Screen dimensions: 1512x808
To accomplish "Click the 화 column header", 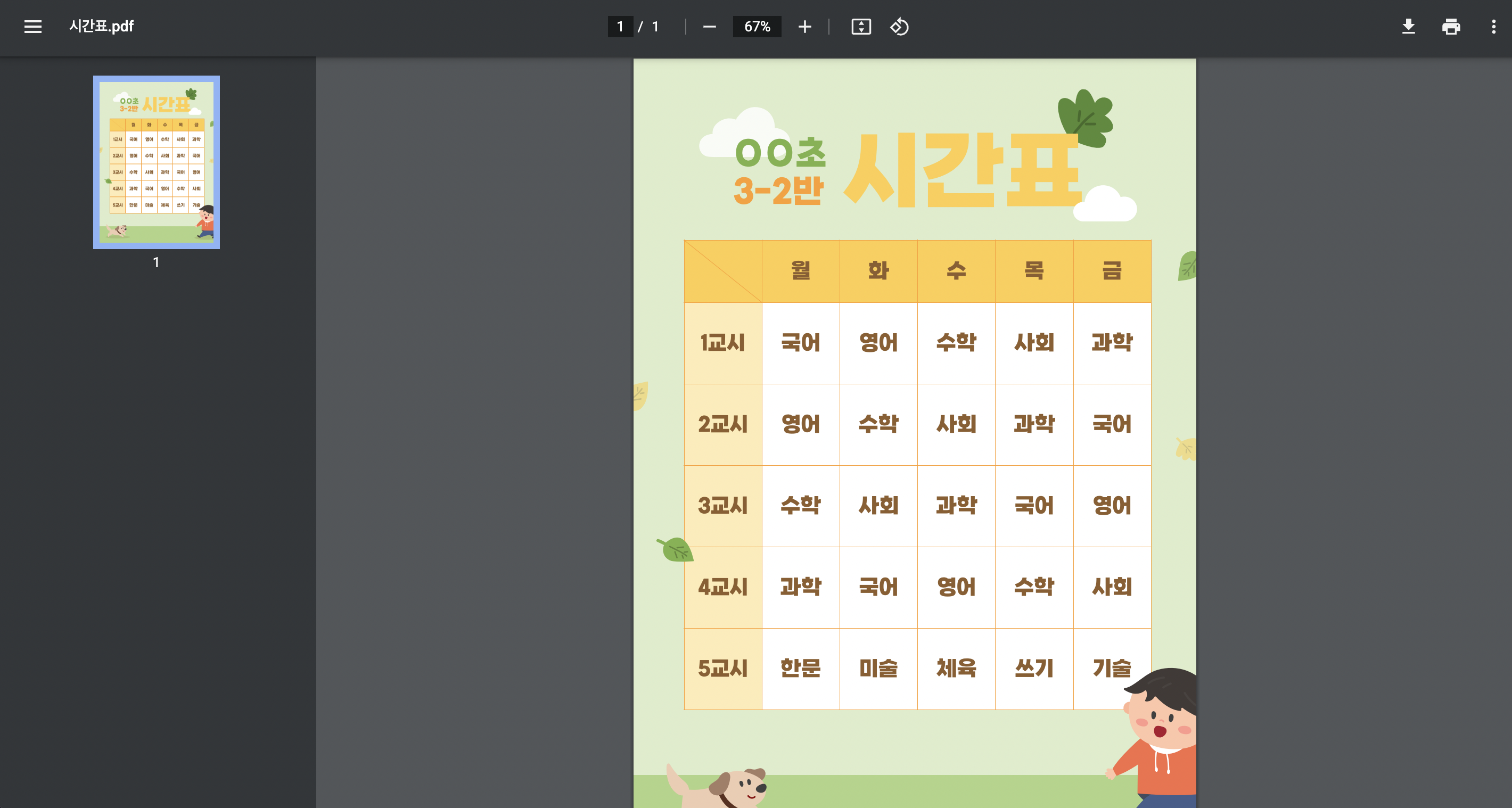I will click(x=878, y=270).
